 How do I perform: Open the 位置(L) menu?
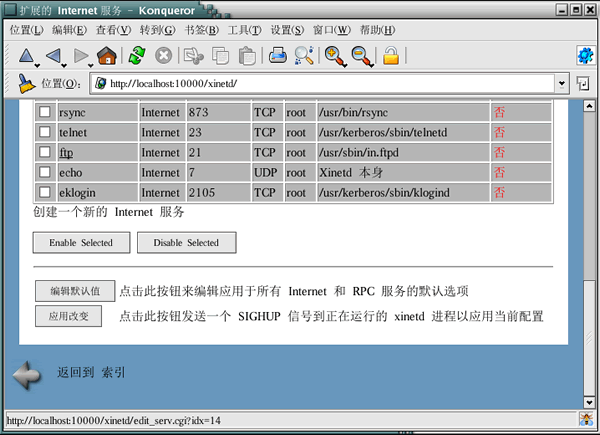(26, 30)
